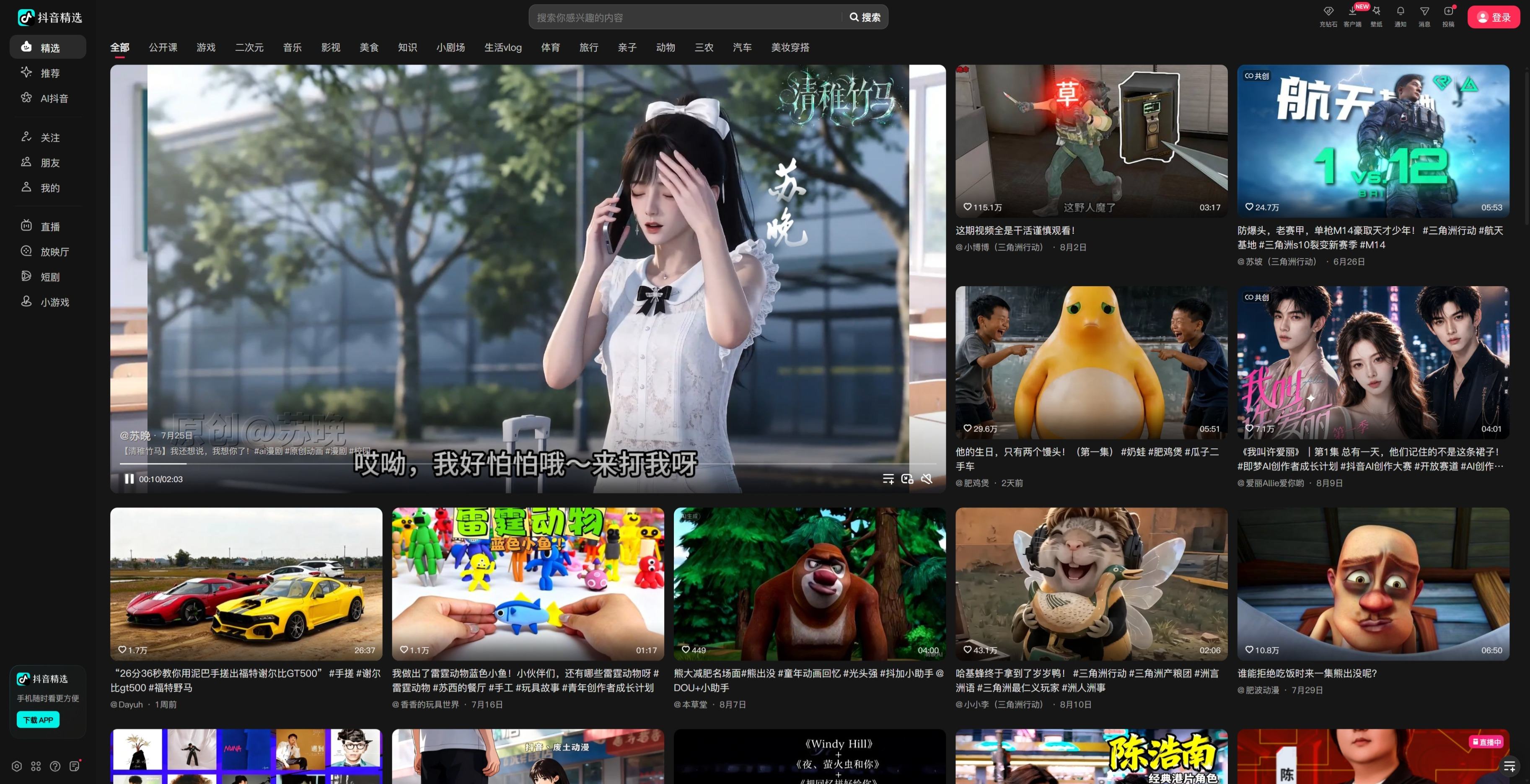Open the feedback note icon in sidebar footer
Image resolution: width=1530 pixels, height=784 pixels.
pyautogui.click(x=74, y=766)
